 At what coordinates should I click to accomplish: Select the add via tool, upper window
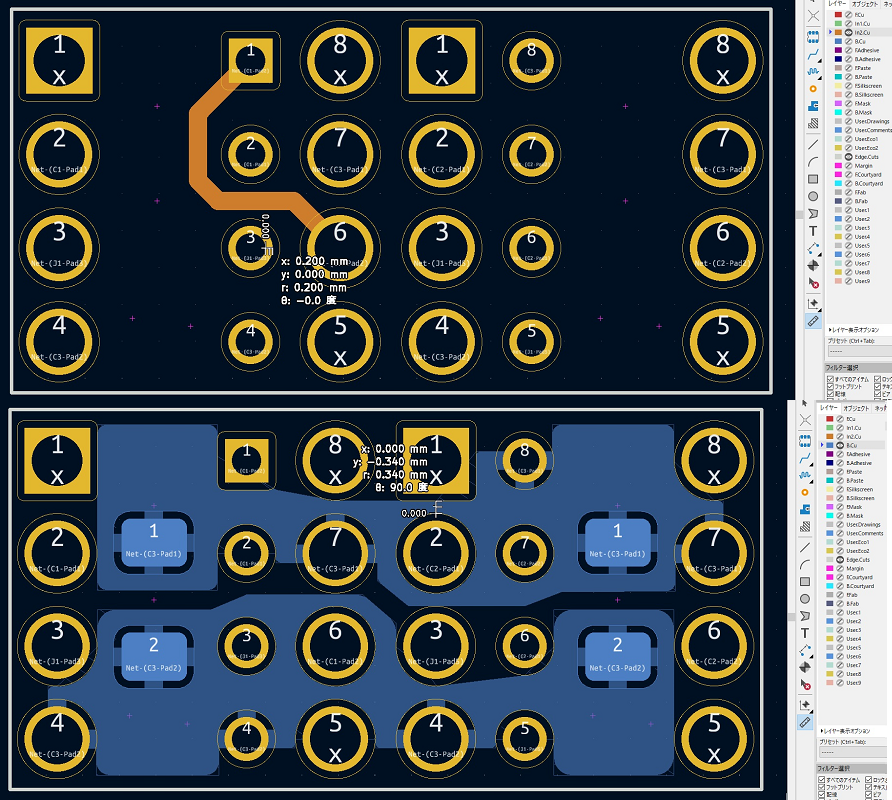pos(813,89)
